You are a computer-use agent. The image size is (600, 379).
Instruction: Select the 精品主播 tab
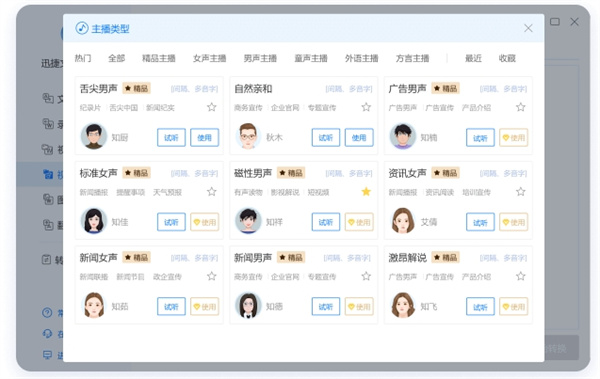point(158,58)
